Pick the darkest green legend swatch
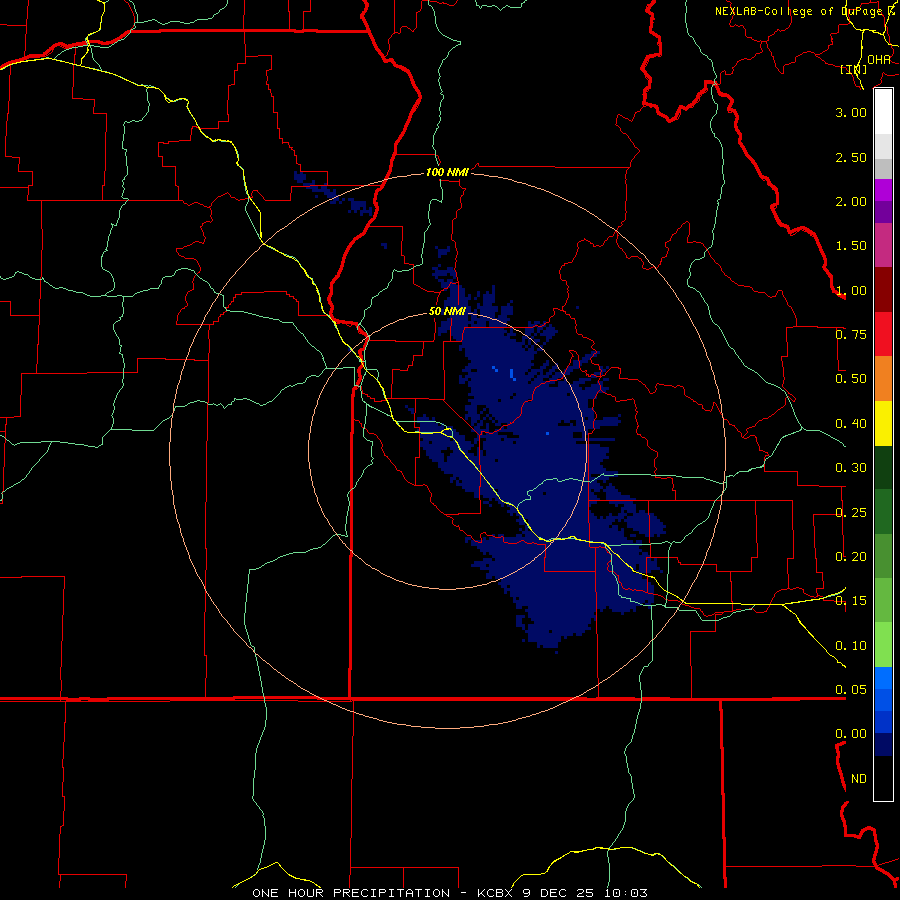 click(883, 467)
